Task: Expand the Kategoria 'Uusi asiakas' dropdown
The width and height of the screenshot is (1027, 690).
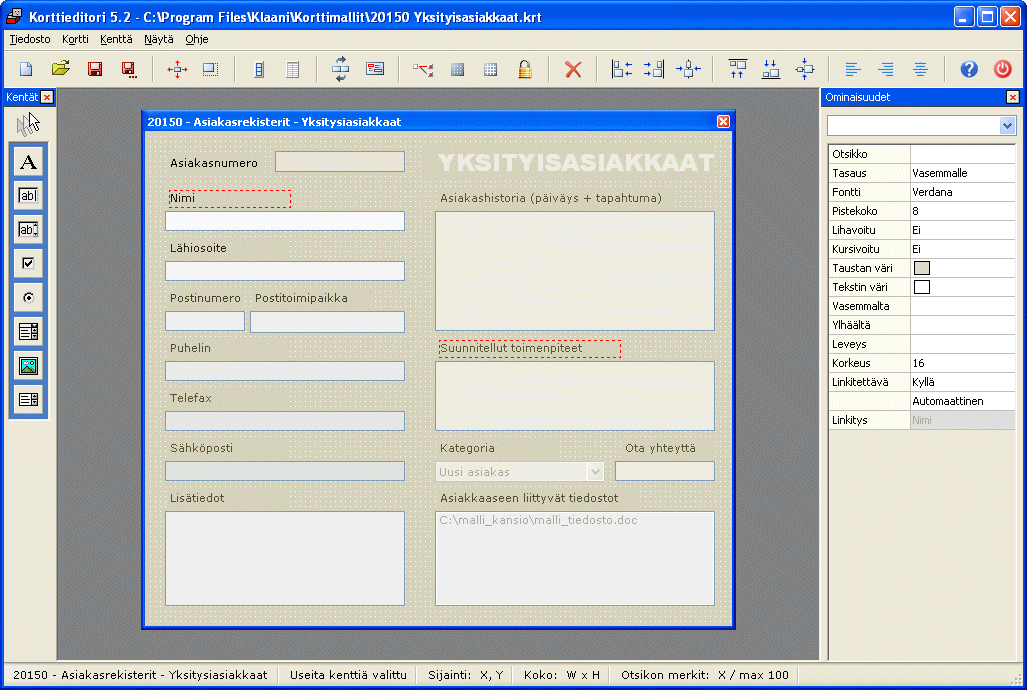Action: point(596,471)
